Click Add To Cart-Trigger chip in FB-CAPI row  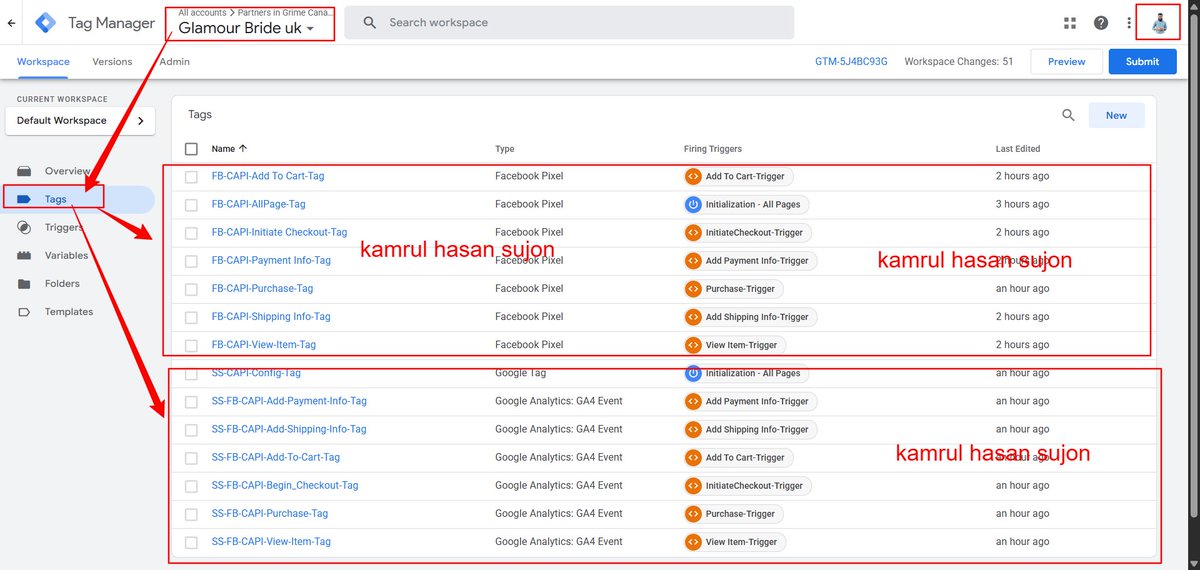click(738, 176)
